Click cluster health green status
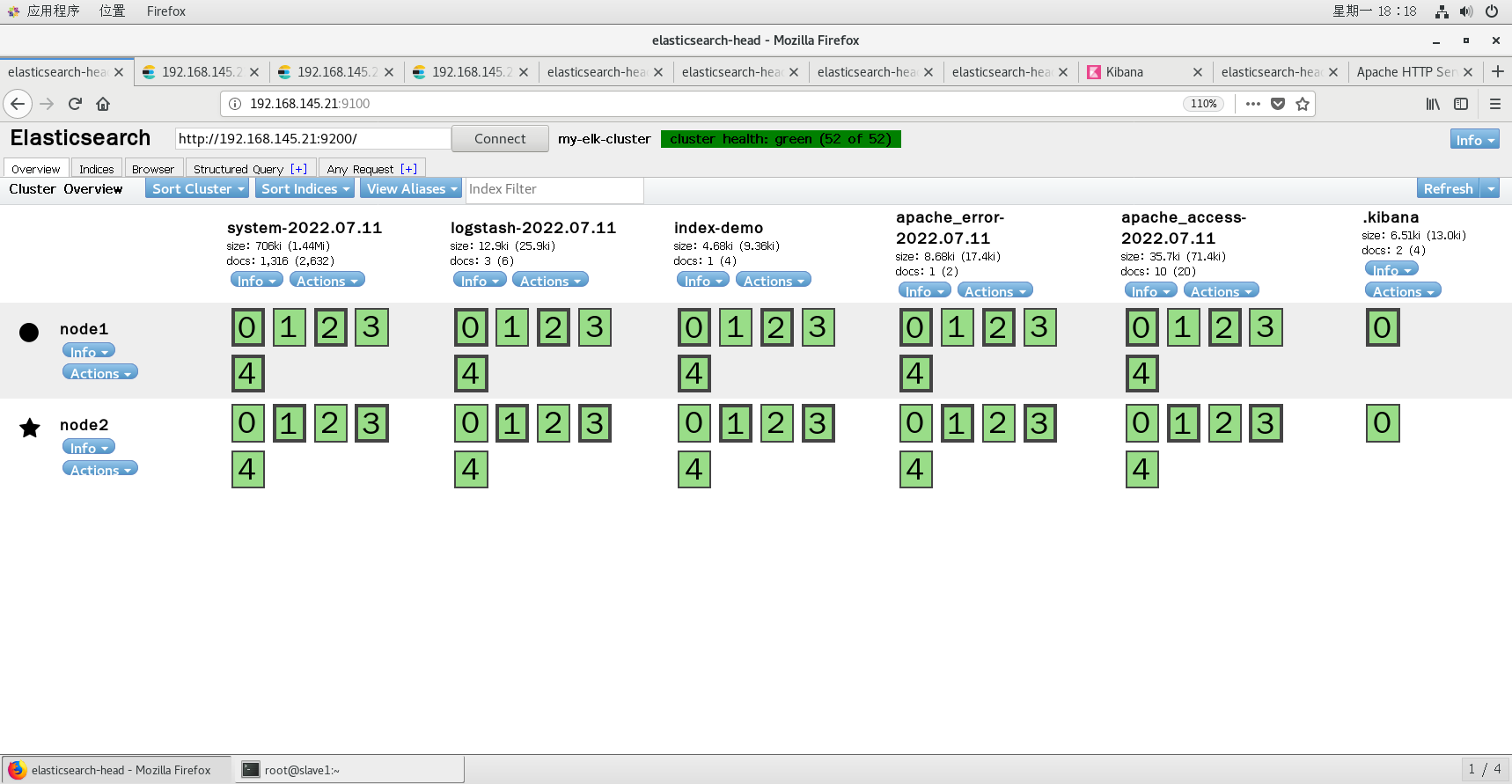The height and width of the screenshot is (784, 1512). click(x=781, y=139)
